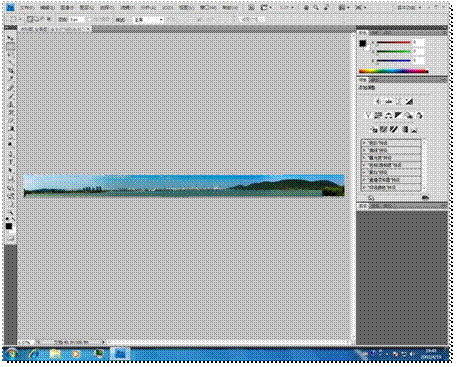Click the red slider in Color panel

pyautogui.click(x=393, y=43)
